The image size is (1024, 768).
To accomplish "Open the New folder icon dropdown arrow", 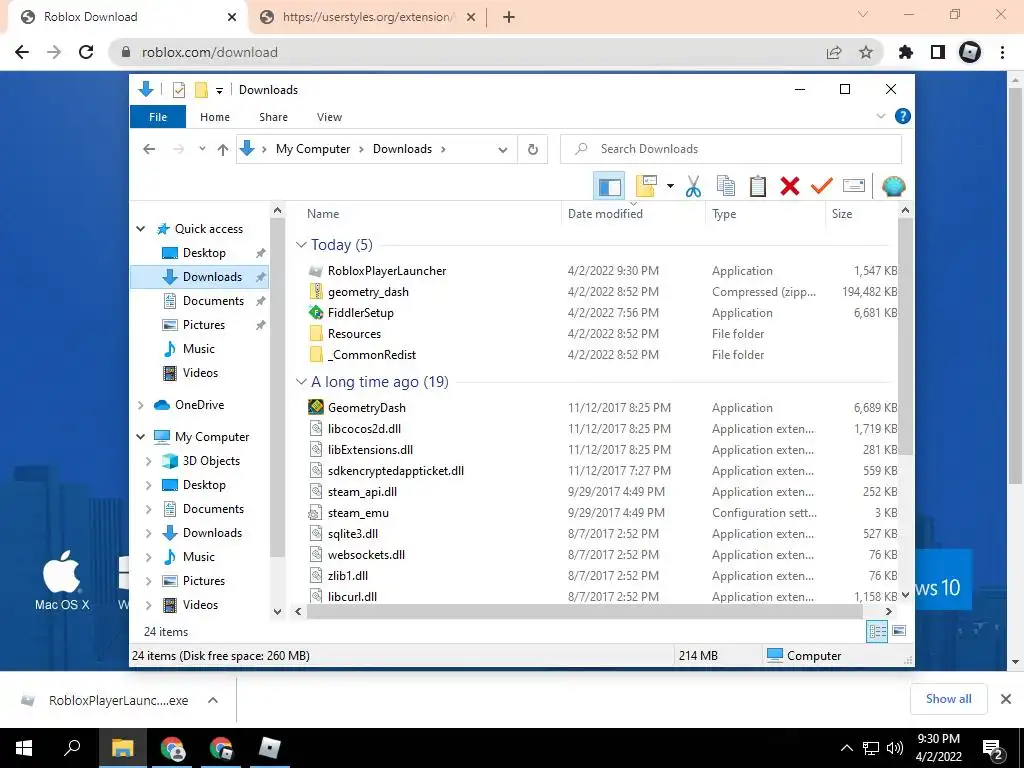I will pos(670,187).
